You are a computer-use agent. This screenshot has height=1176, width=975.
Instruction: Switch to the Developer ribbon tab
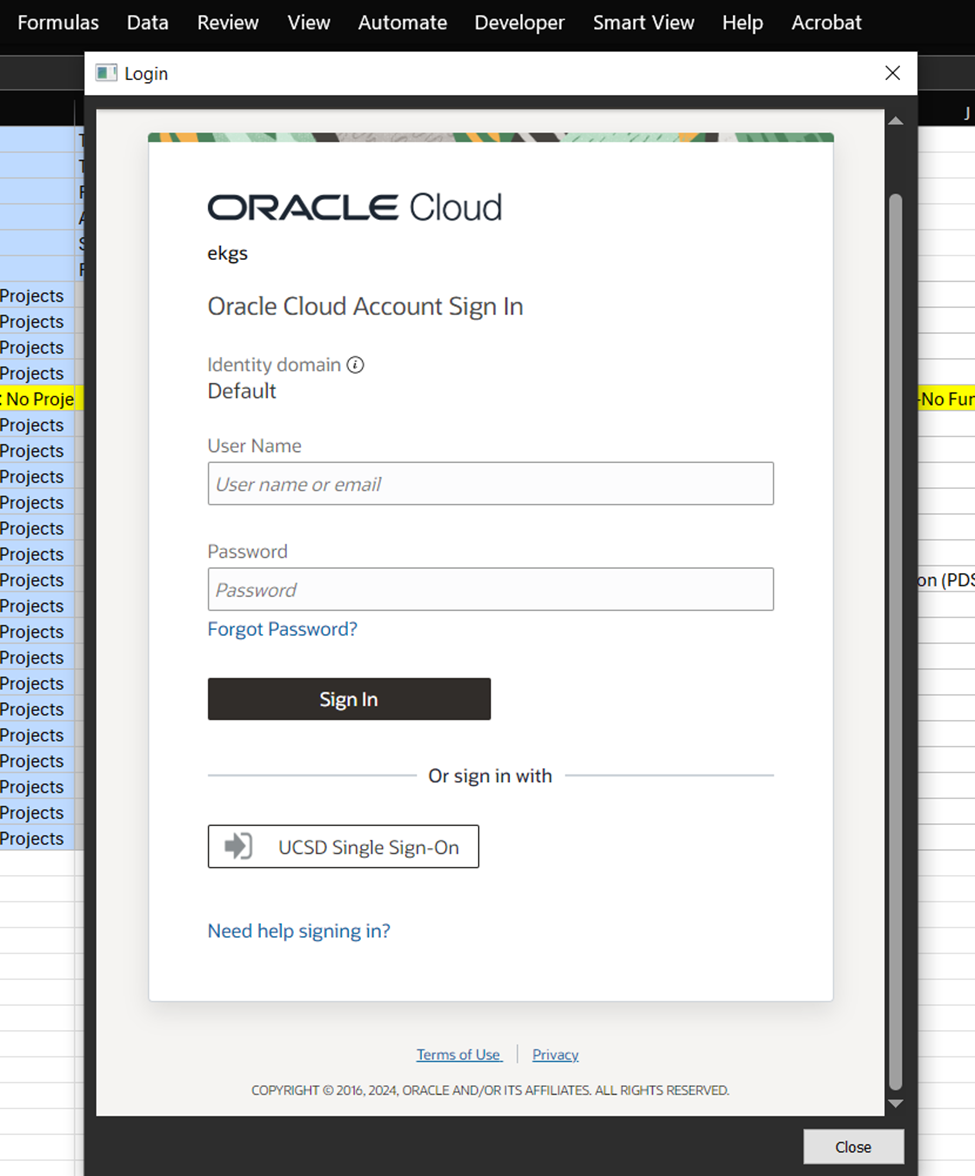click(x=519, y=22)
